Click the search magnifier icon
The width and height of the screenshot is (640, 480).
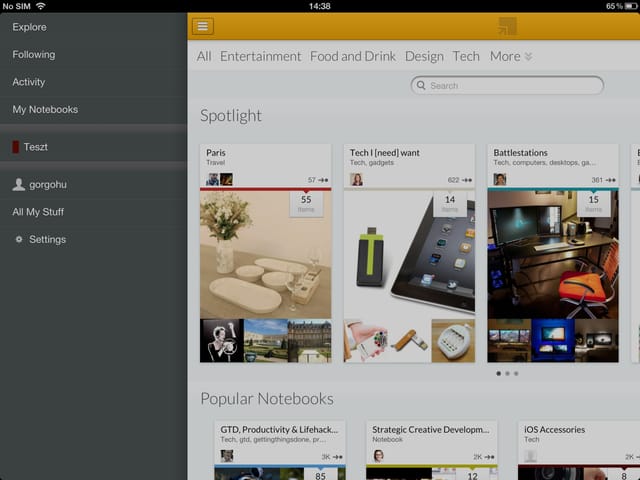[x=421, y=85]
